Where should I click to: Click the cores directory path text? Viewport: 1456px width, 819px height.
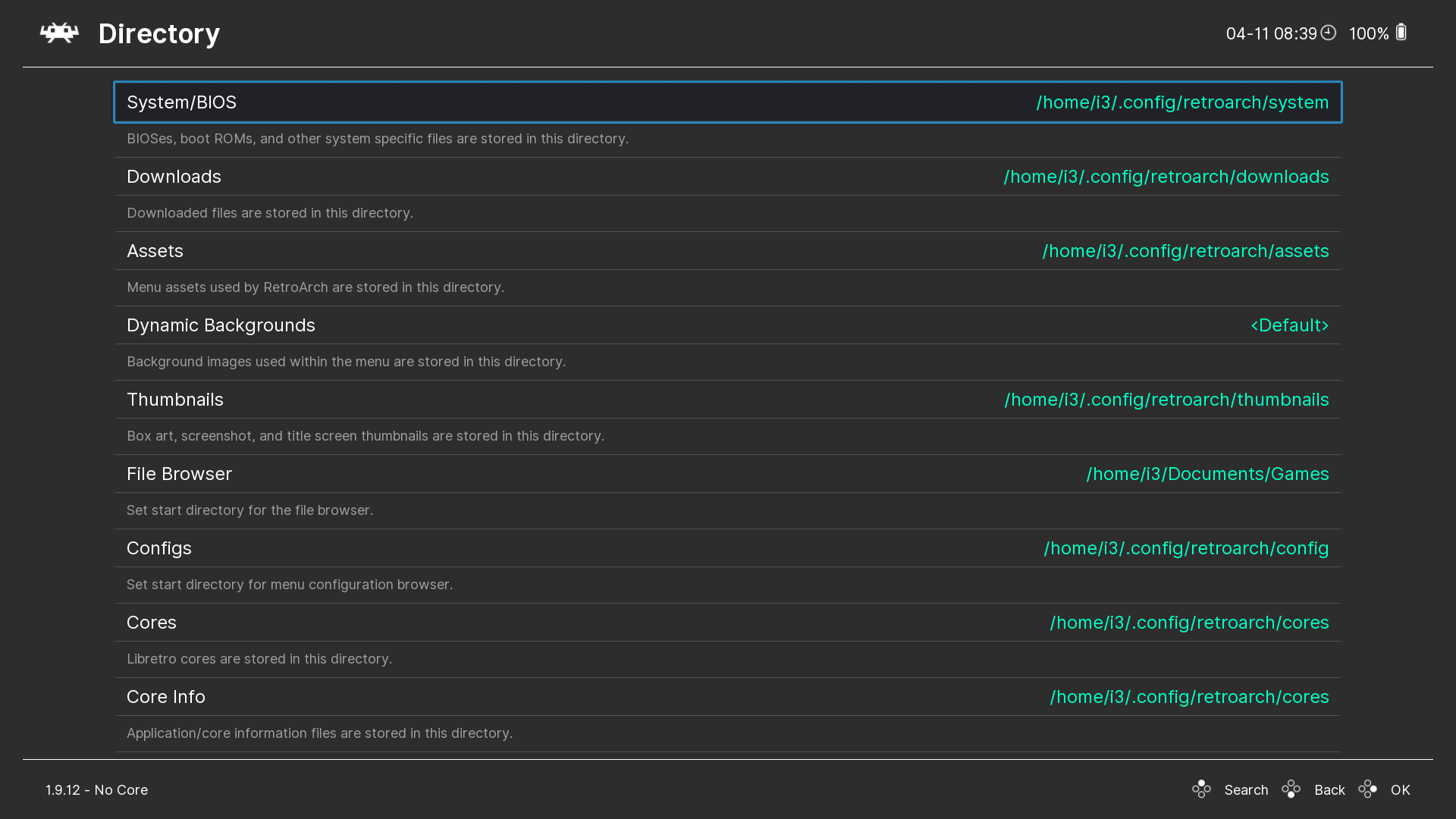tap(1189, 623)
